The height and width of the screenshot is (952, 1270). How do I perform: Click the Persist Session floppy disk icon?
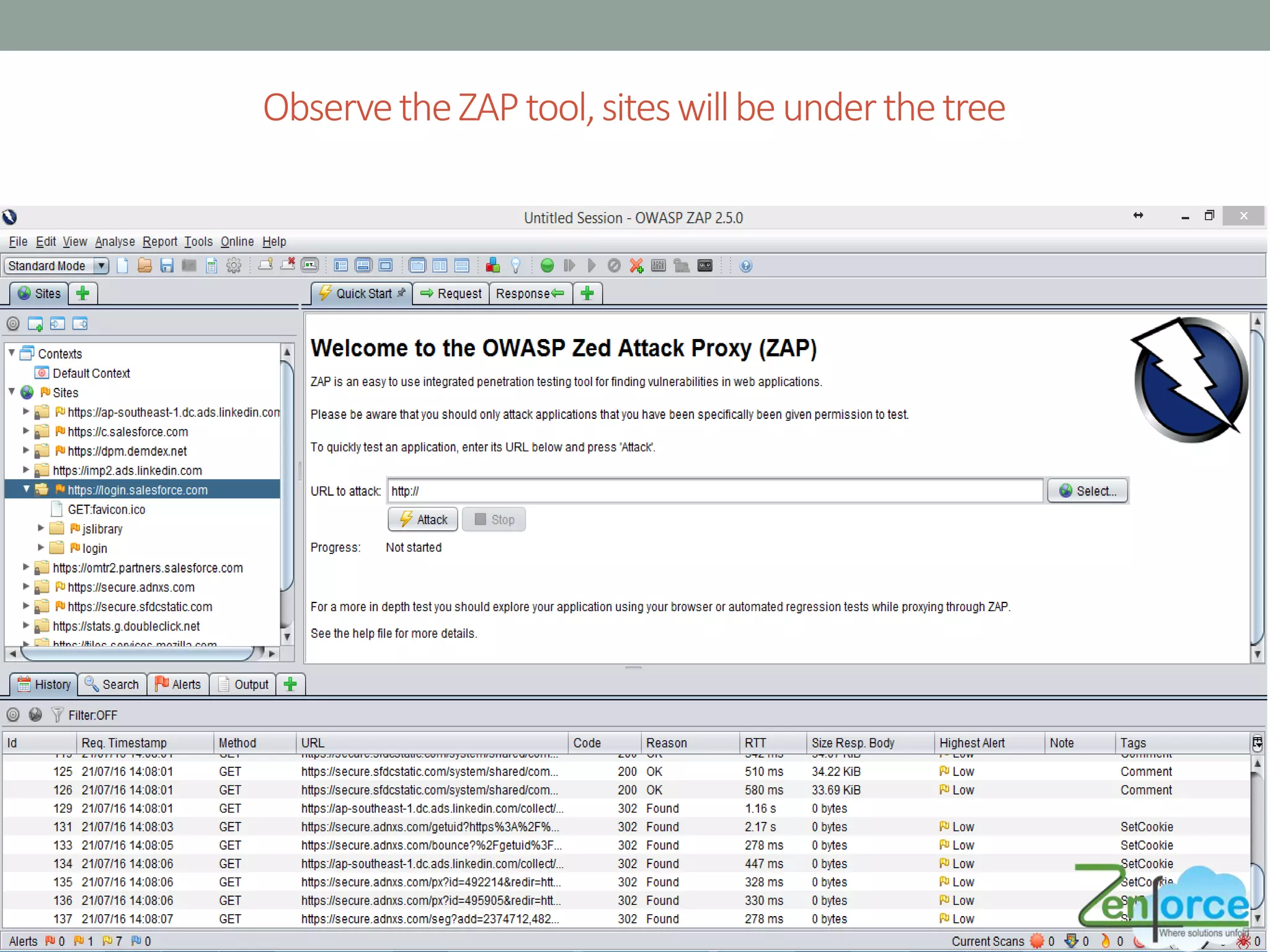click(167, 266)
